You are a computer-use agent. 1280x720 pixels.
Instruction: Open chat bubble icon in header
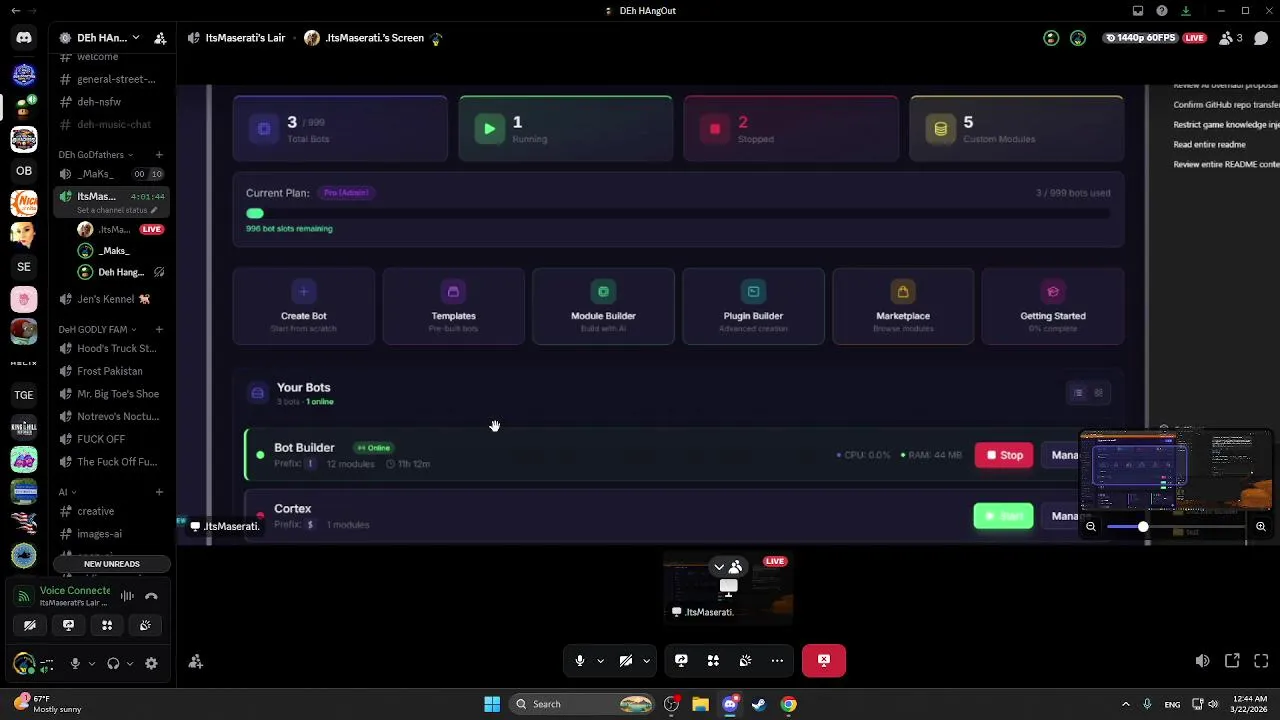click(x=1261, y=38)
